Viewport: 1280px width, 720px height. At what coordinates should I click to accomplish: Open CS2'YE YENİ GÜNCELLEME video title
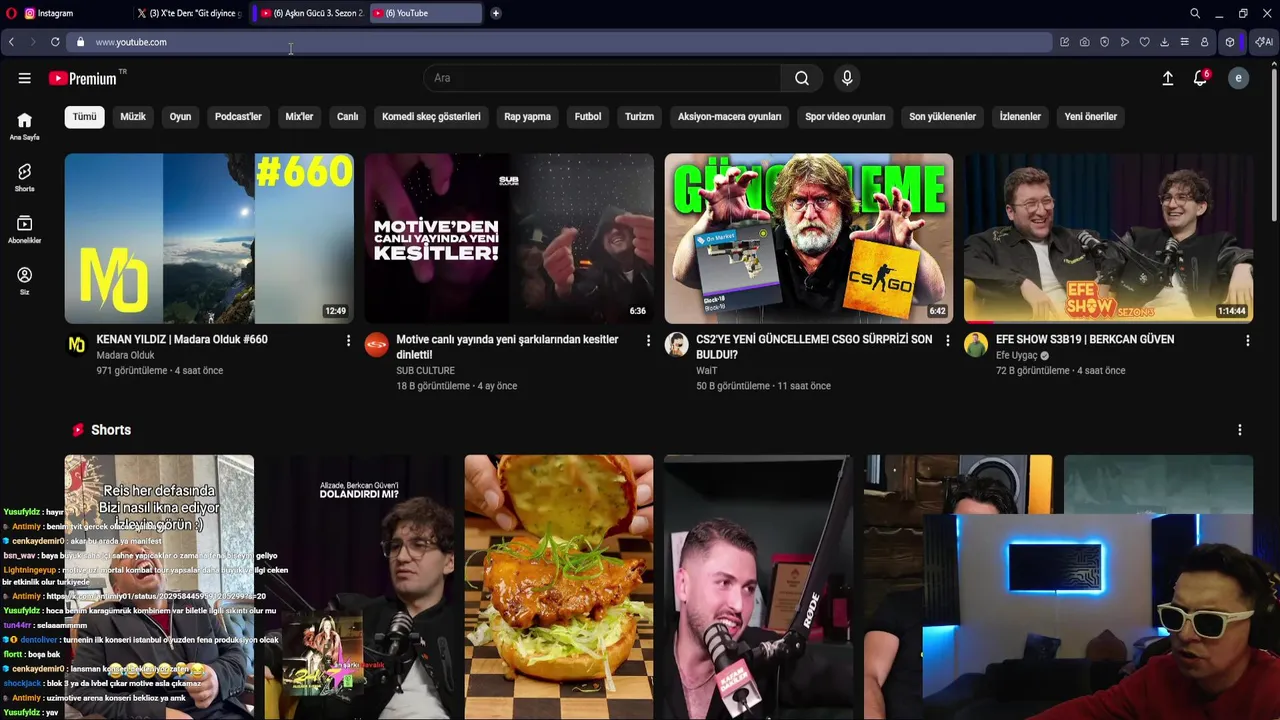tap(814, 347)
